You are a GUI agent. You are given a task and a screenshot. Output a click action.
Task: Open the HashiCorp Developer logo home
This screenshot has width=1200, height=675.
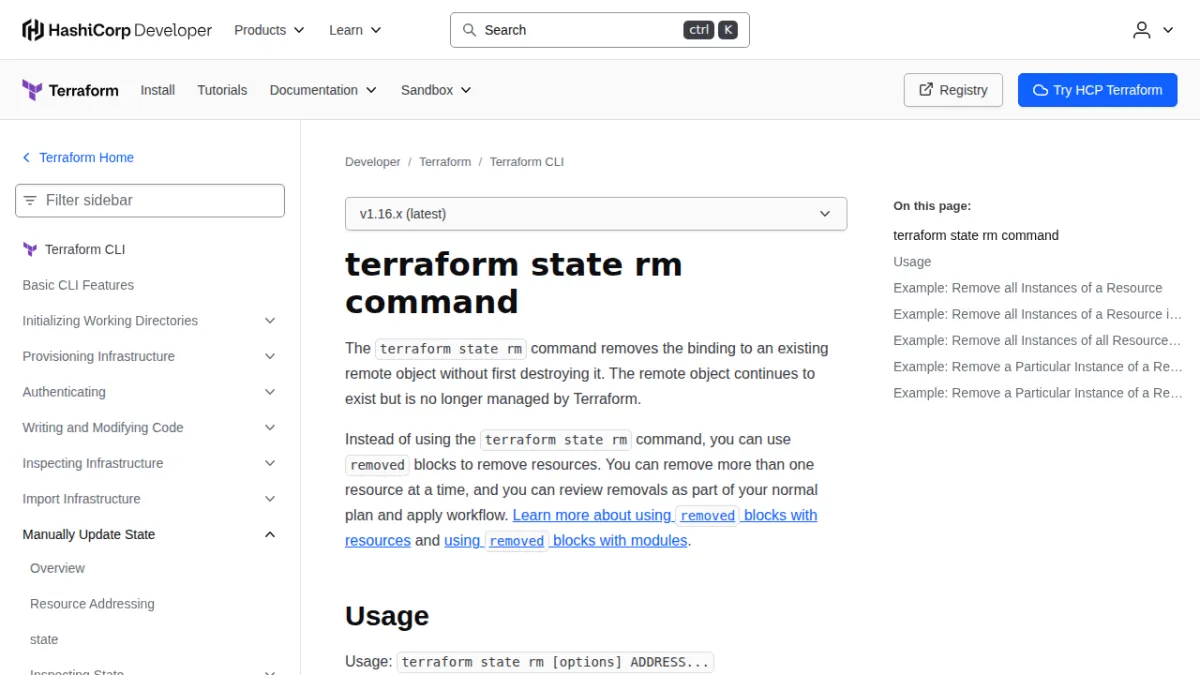(x=117, y=30)
